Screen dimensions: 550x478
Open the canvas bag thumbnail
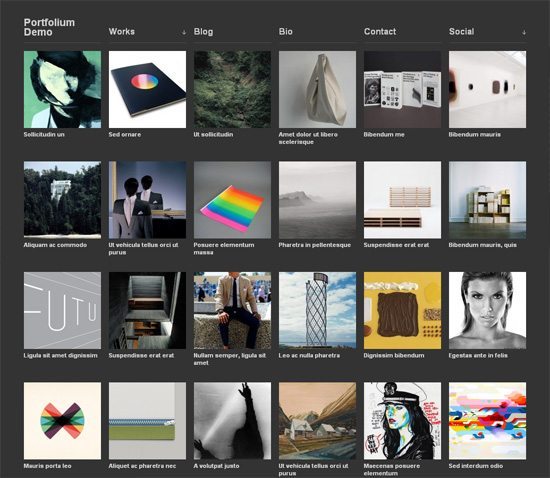[x=317, y=89]
